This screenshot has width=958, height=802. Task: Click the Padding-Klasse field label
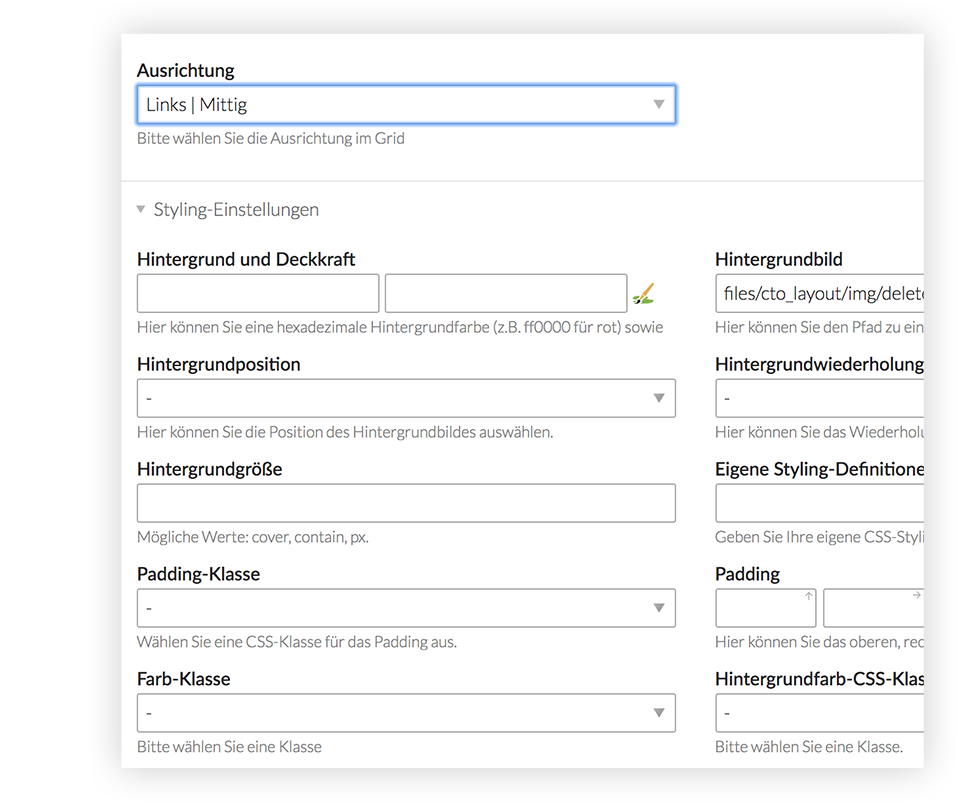[x=198, y=574]
